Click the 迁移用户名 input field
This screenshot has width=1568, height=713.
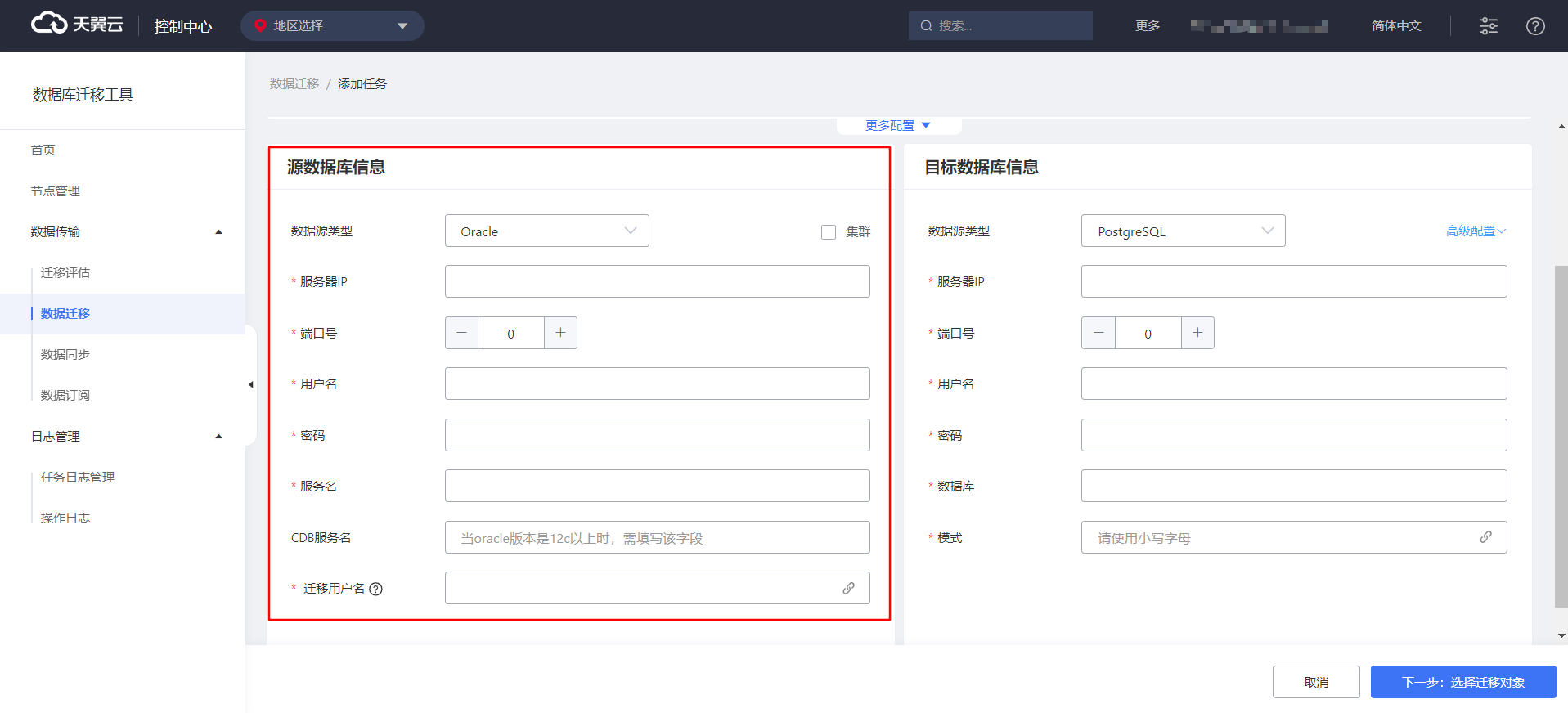(658, 588)
